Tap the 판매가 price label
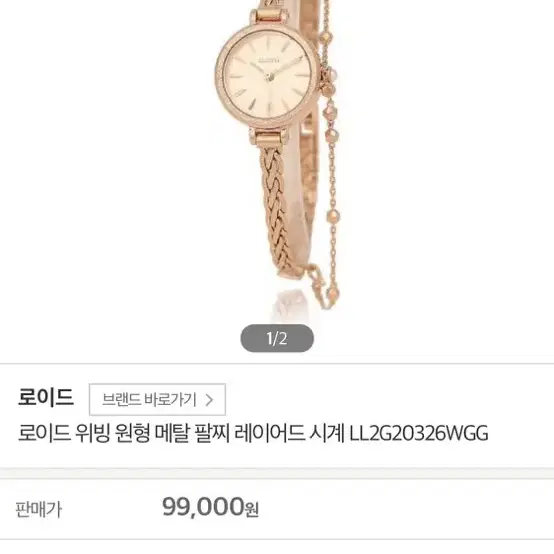Viewport: 554px width, 554px height. pyautogui.click(x=39, y=509)
